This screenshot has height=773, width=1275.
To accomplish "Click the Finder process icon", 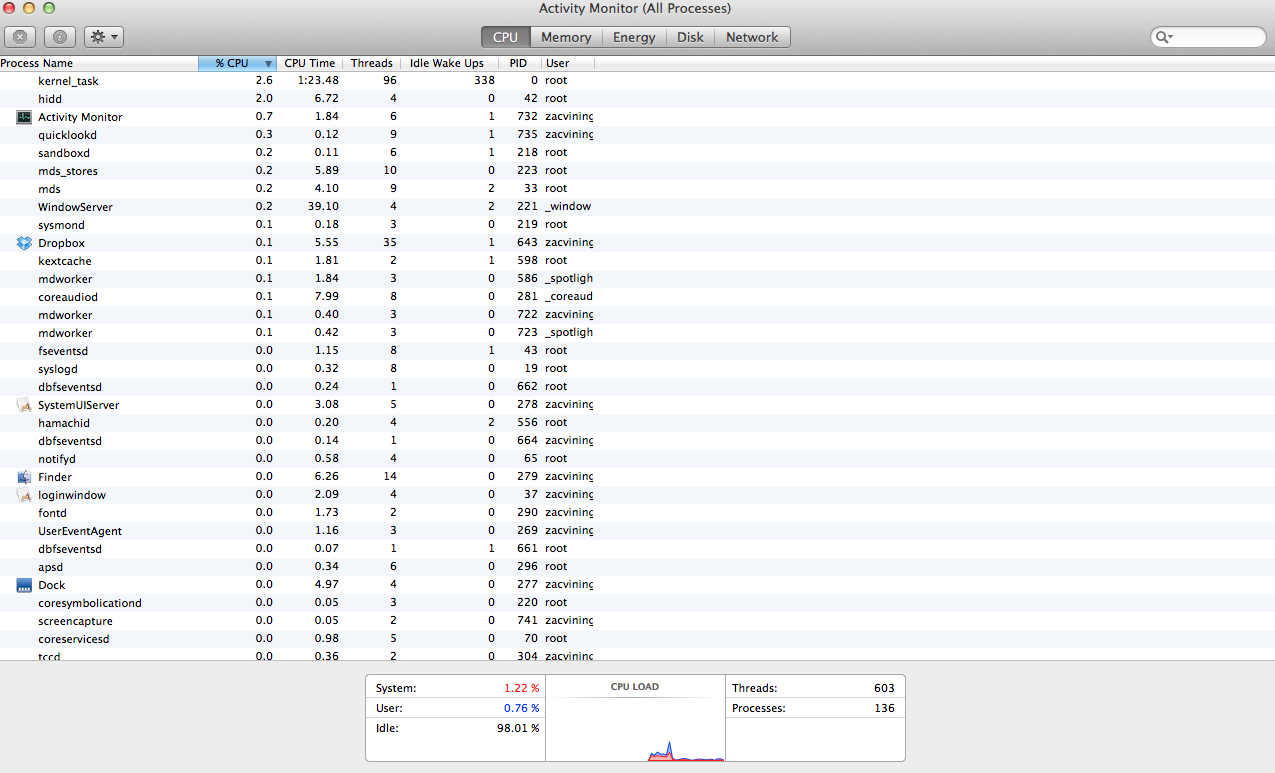I will [24, 477].
